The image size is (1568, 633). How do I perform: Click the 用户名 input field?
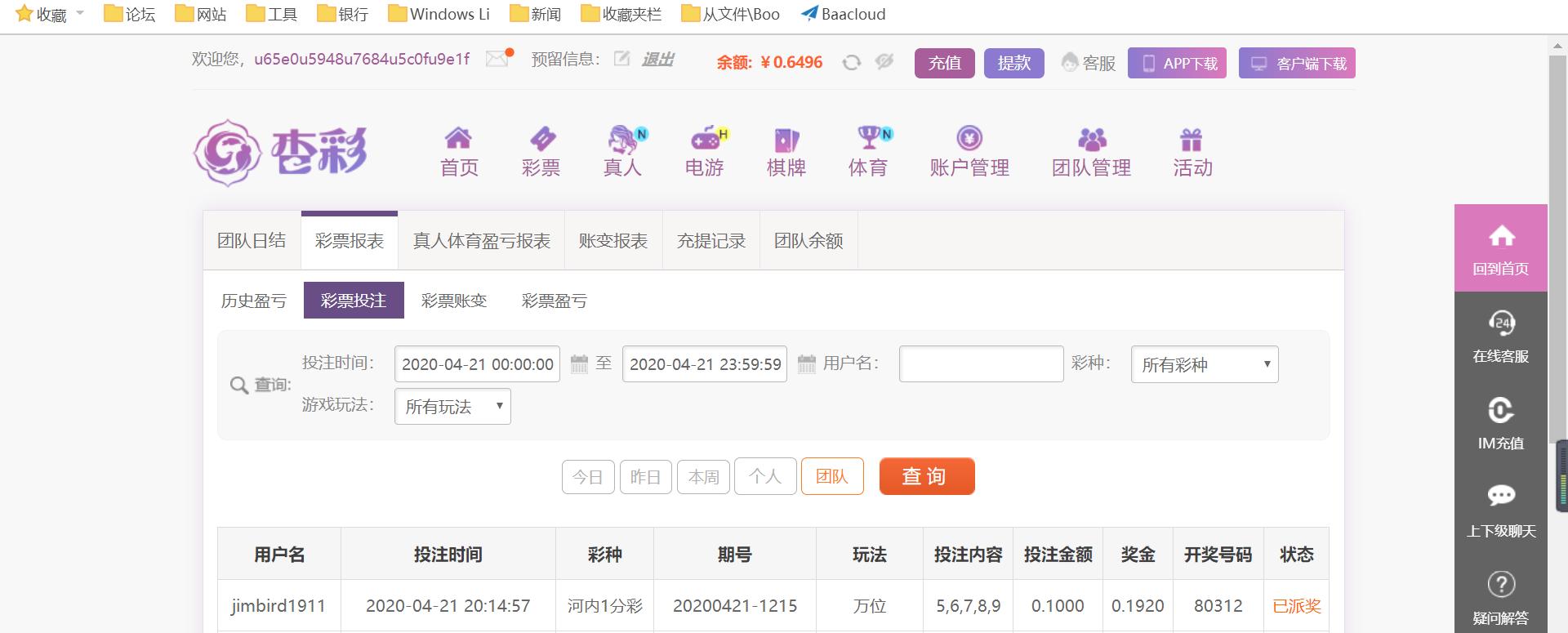[982, 364]
